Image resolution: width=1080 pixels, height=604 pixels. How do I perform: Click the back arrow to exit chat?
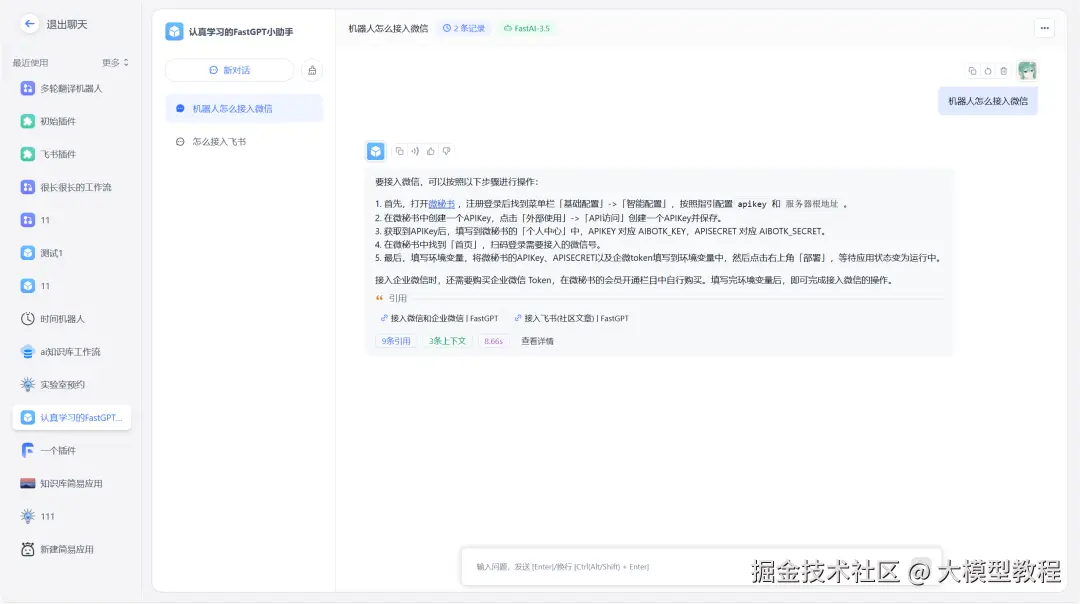29,24
